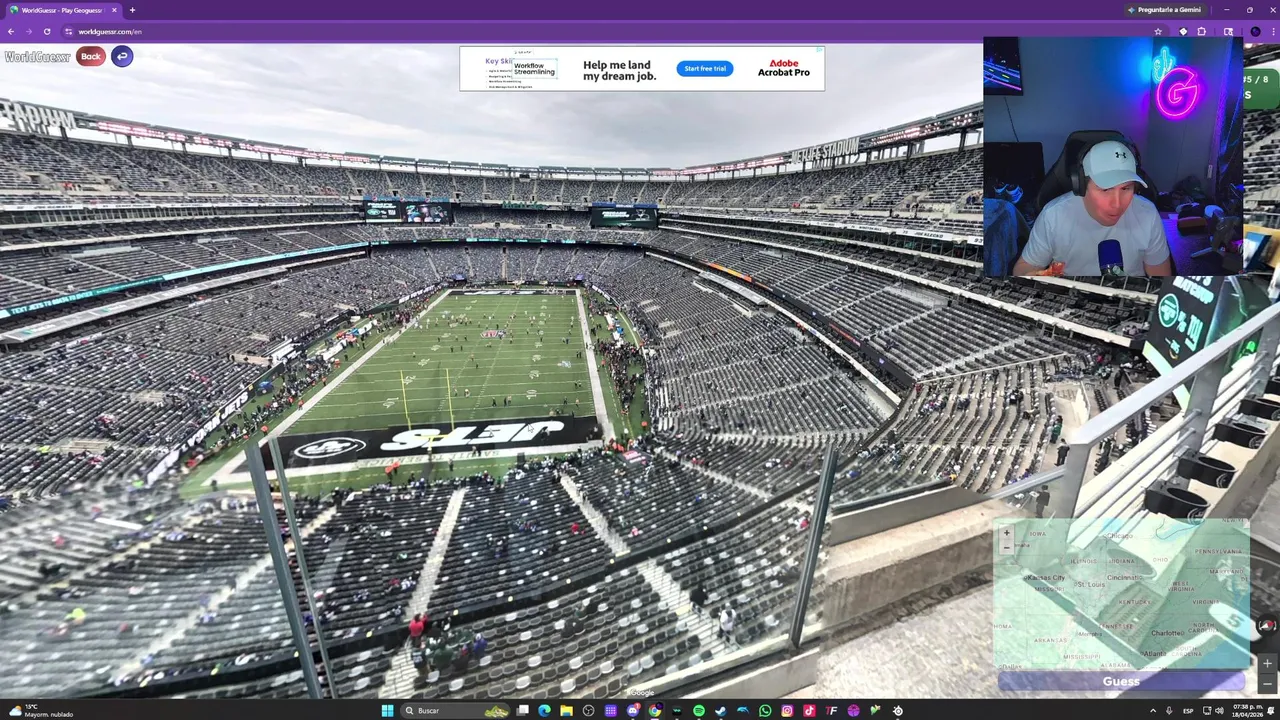View site information icon in address bar
This screenshot has height=720, width=1280.
point(69,31)
